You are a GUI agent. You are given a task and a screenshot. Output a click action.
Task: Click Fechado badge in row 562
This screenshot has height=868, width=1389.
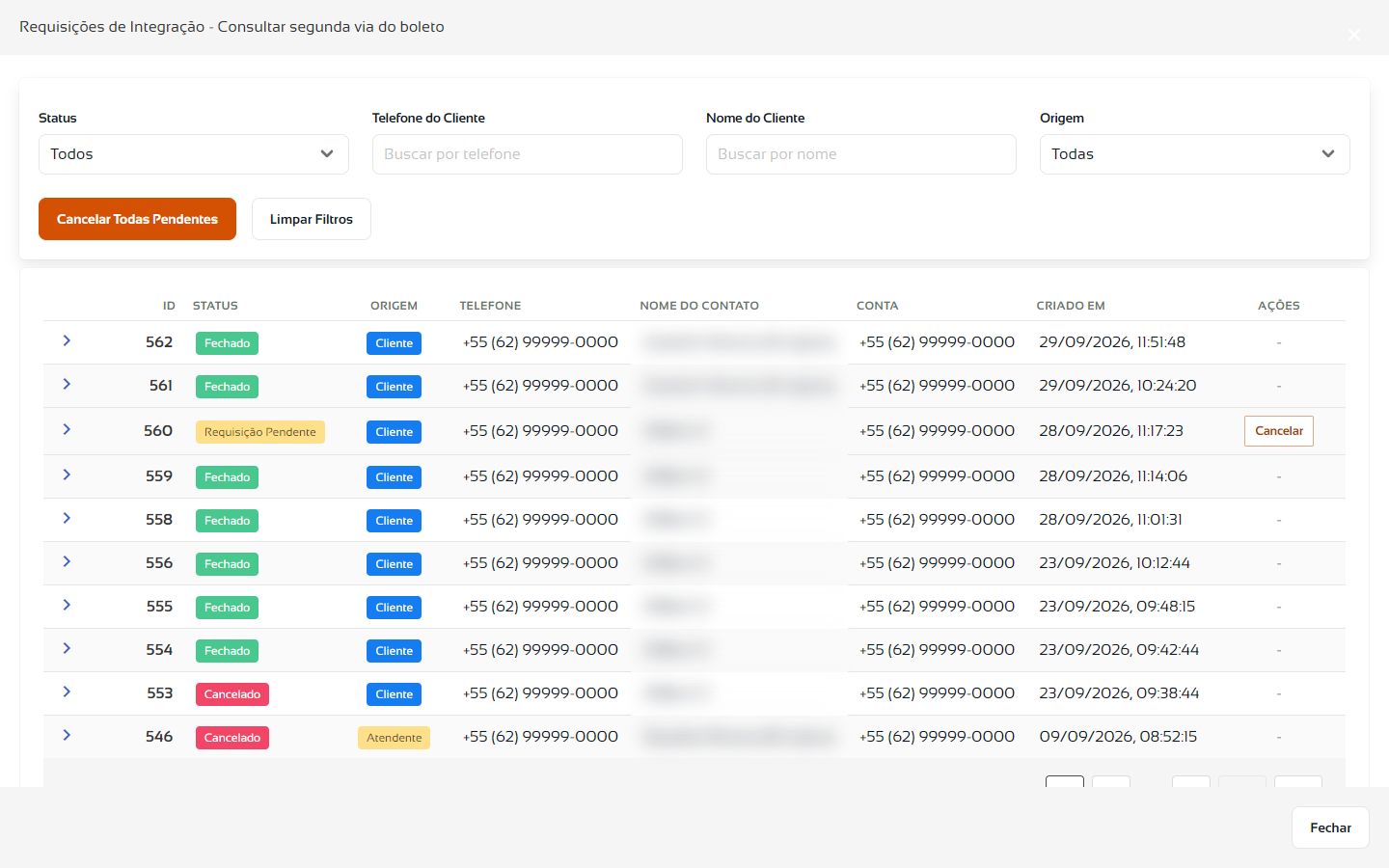pos(227,343)
